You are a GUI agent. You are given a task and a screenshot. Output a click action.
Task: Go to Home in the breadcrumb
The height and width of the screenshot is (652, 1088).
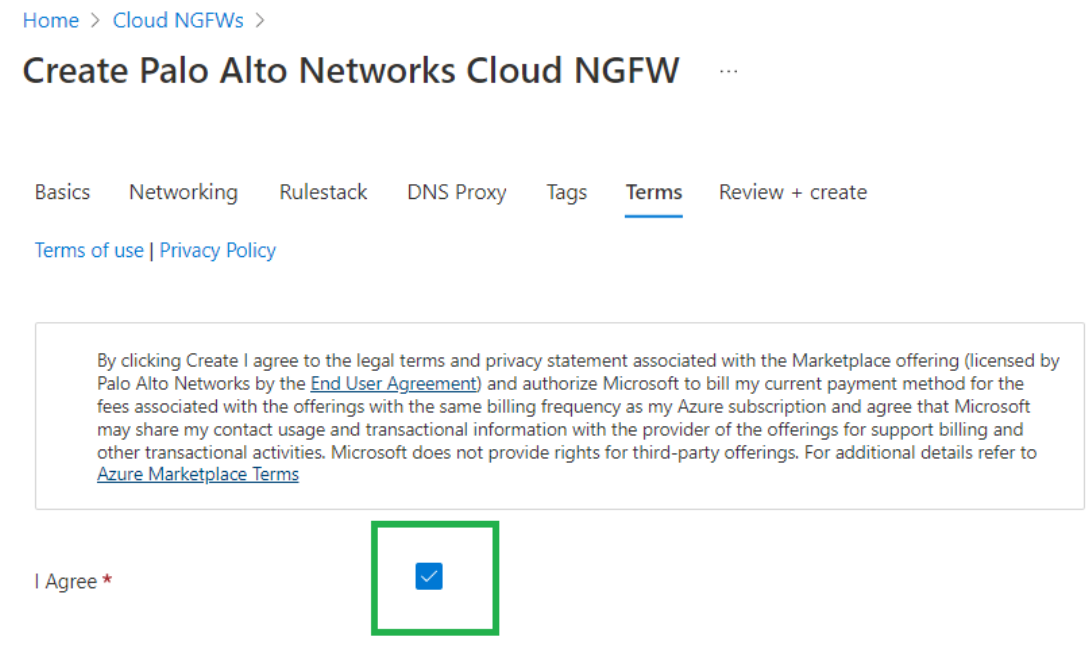(x=50, y=20)
